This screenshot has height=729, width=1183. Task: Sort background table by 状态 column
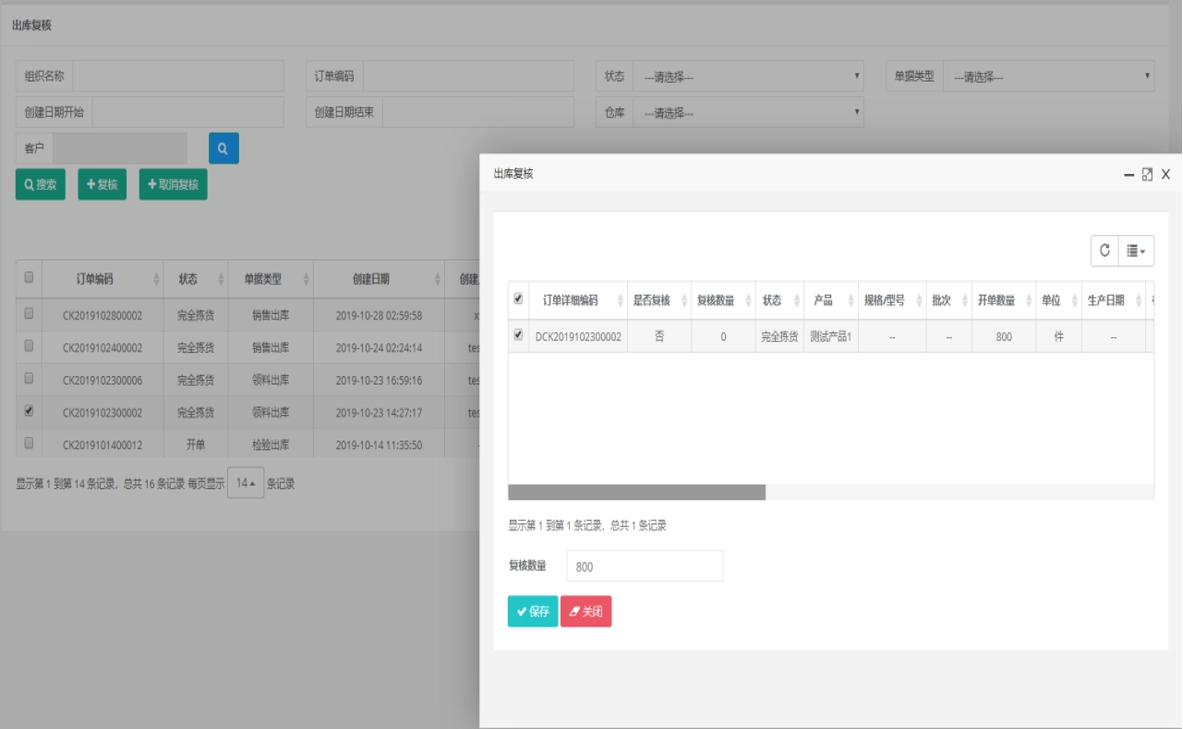(195, 279)
